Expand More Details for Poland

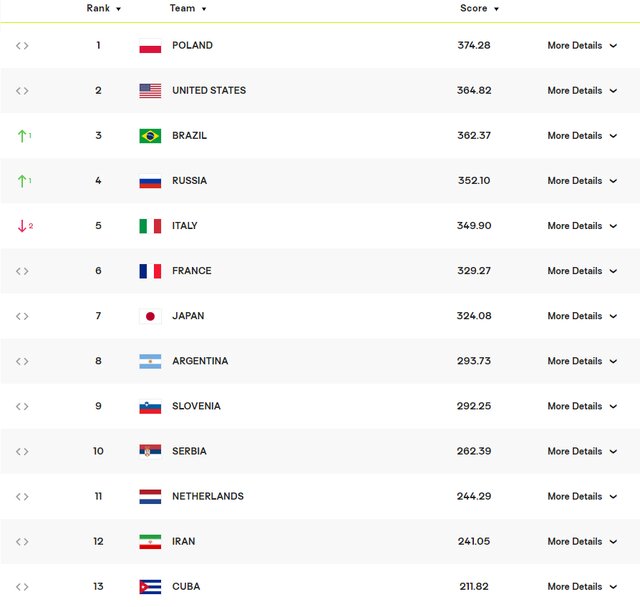(x=582, y=46)
